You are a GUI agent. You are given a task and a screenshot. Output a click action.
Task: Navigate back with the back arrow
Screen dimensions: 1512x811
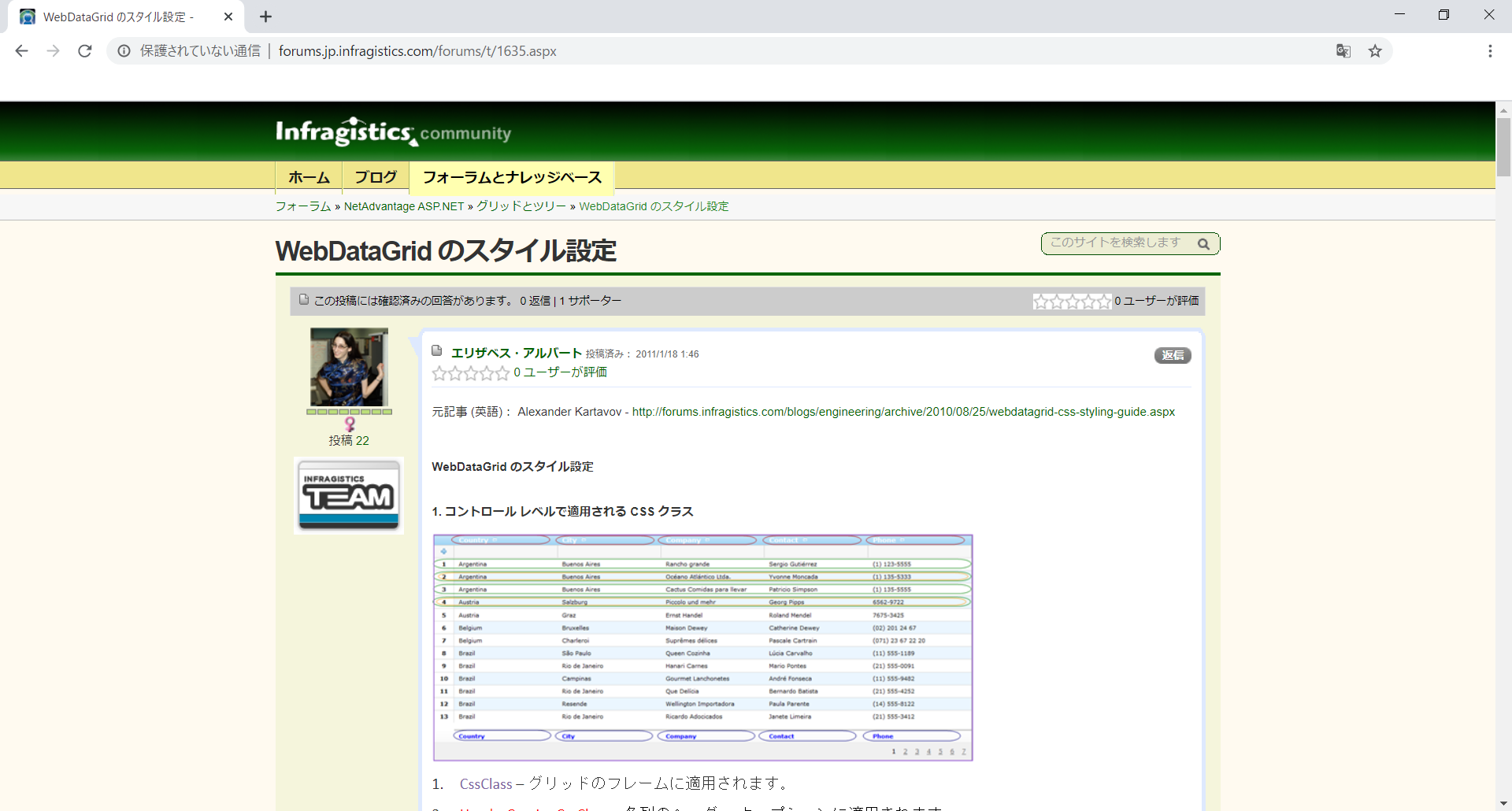coord(21,50)
